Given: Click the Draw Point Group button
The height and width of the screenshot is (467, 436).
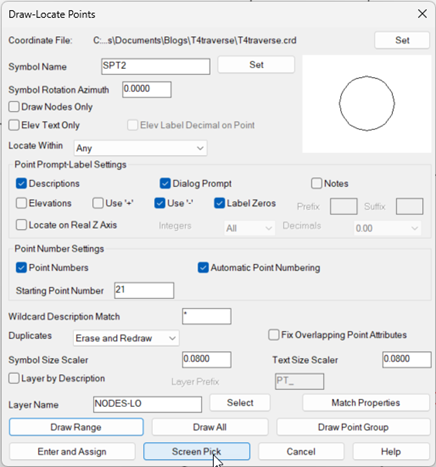Looking at the screenshot, I should point(353,427).
